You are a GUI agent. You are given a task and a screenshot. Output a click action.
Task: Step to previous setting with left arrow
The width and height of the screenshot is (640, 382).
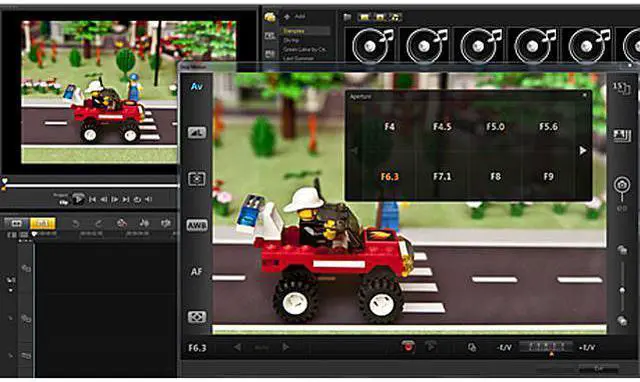click(237, 347)
